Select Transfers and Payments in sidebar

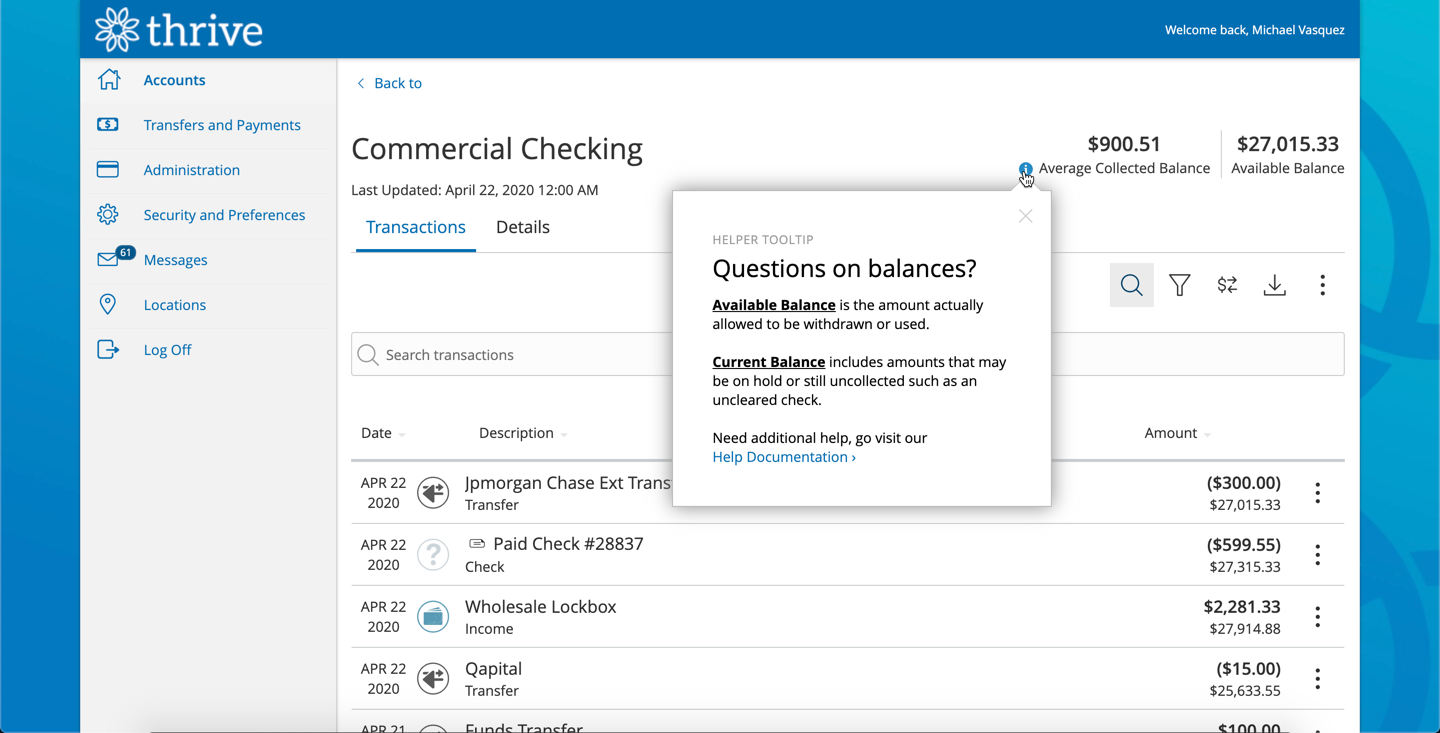221,125
